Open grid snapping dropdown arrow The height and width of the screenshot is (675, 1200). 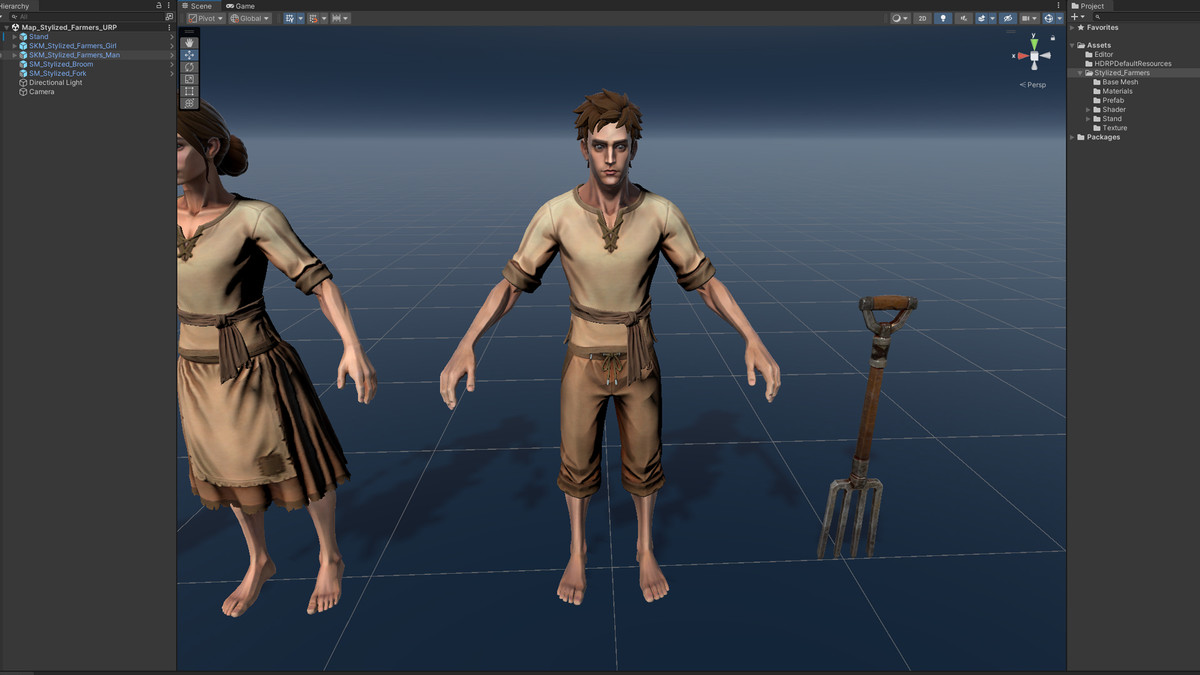tap(324, 18)
